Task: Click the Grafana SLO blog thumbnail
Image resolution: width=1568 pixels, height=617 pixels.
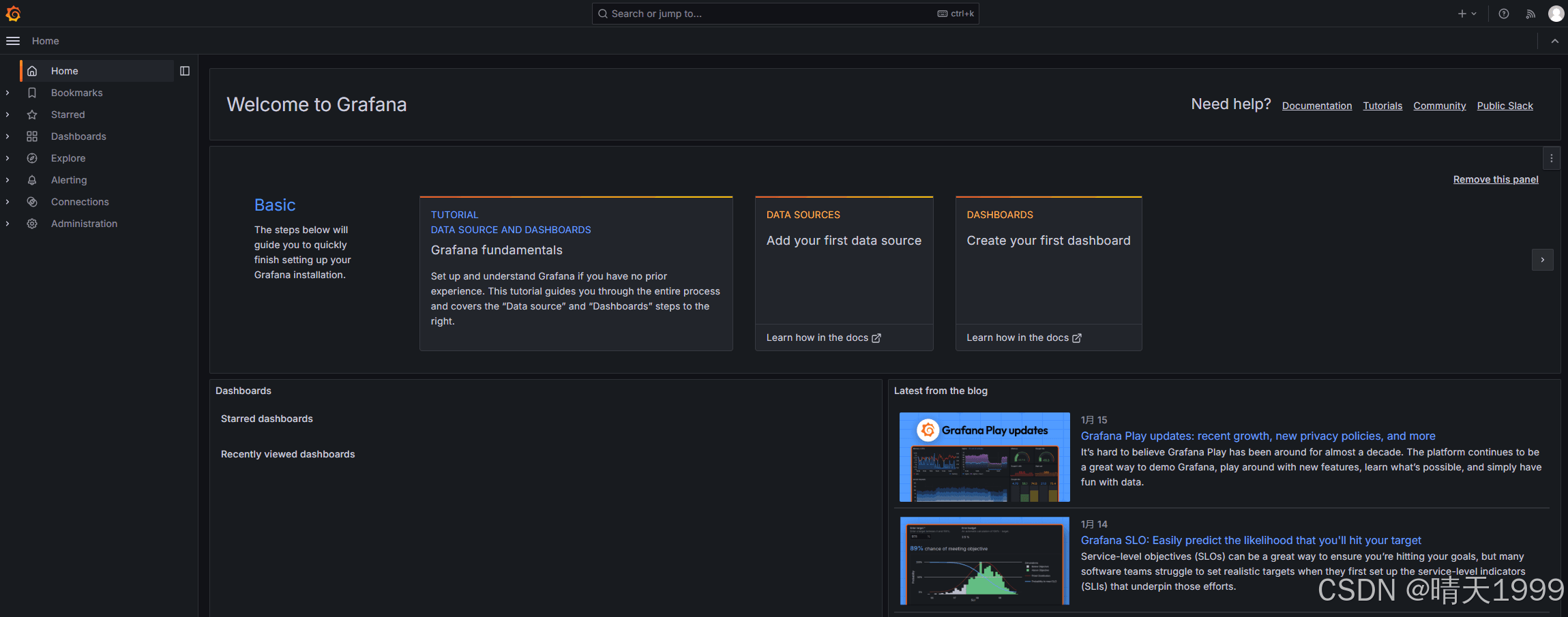Action: (x=984, y=561)
